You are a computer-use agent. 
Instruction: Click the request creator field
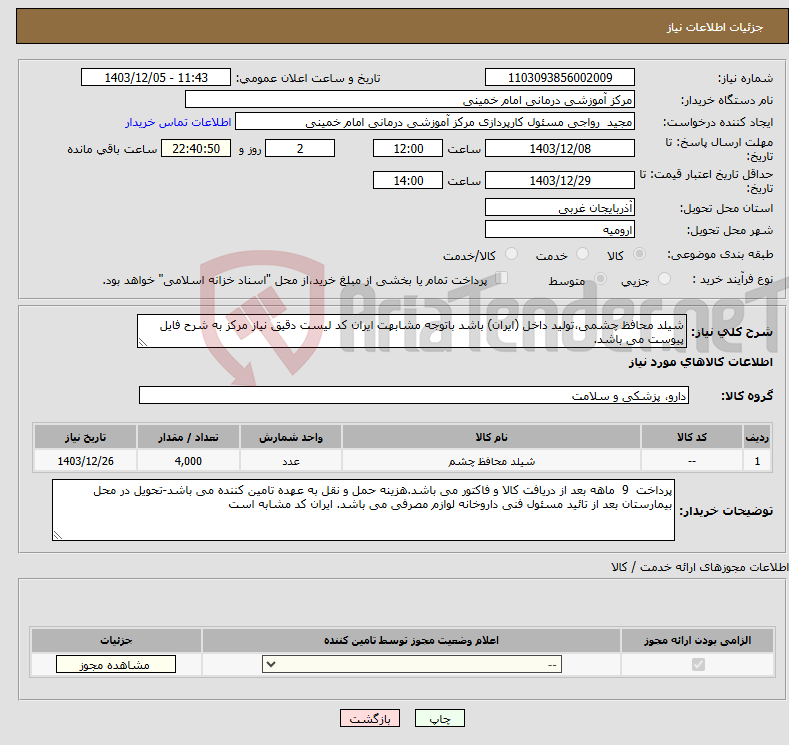click(x=435, y=122)
